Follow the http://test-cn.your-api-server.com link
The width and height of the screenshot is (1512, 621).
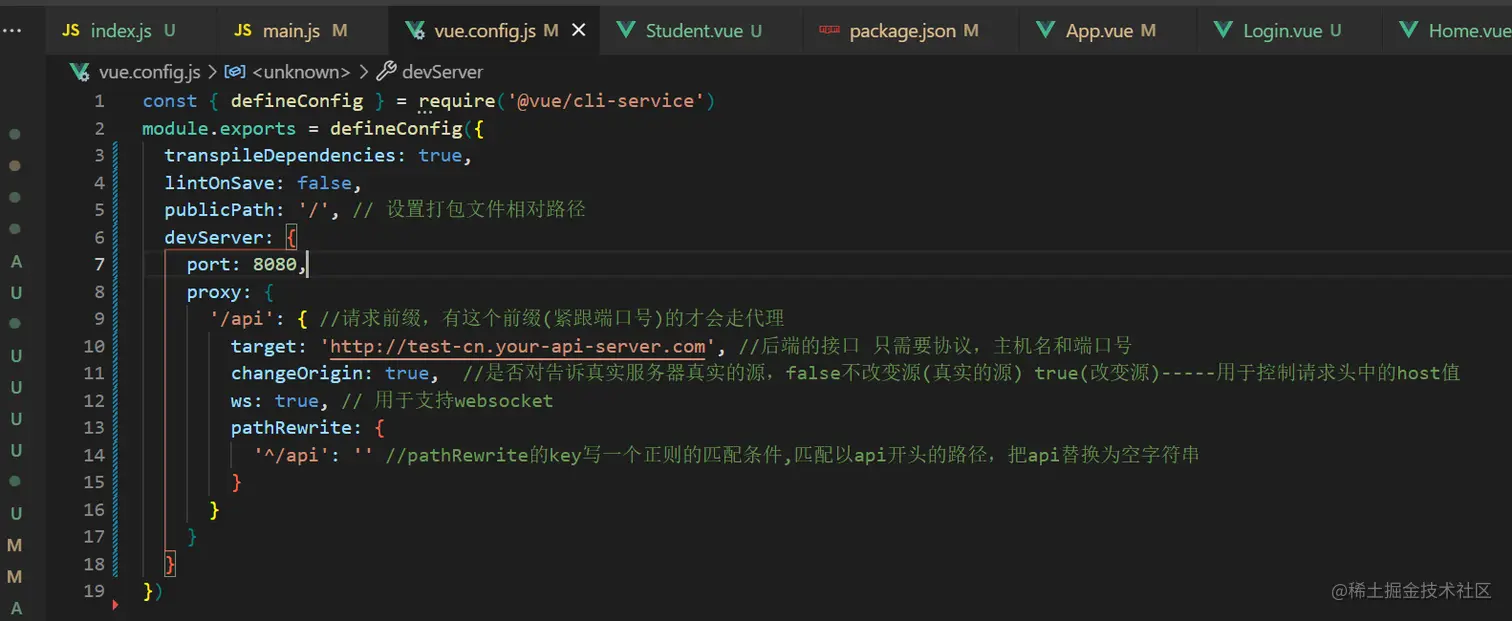coord(518,347)
